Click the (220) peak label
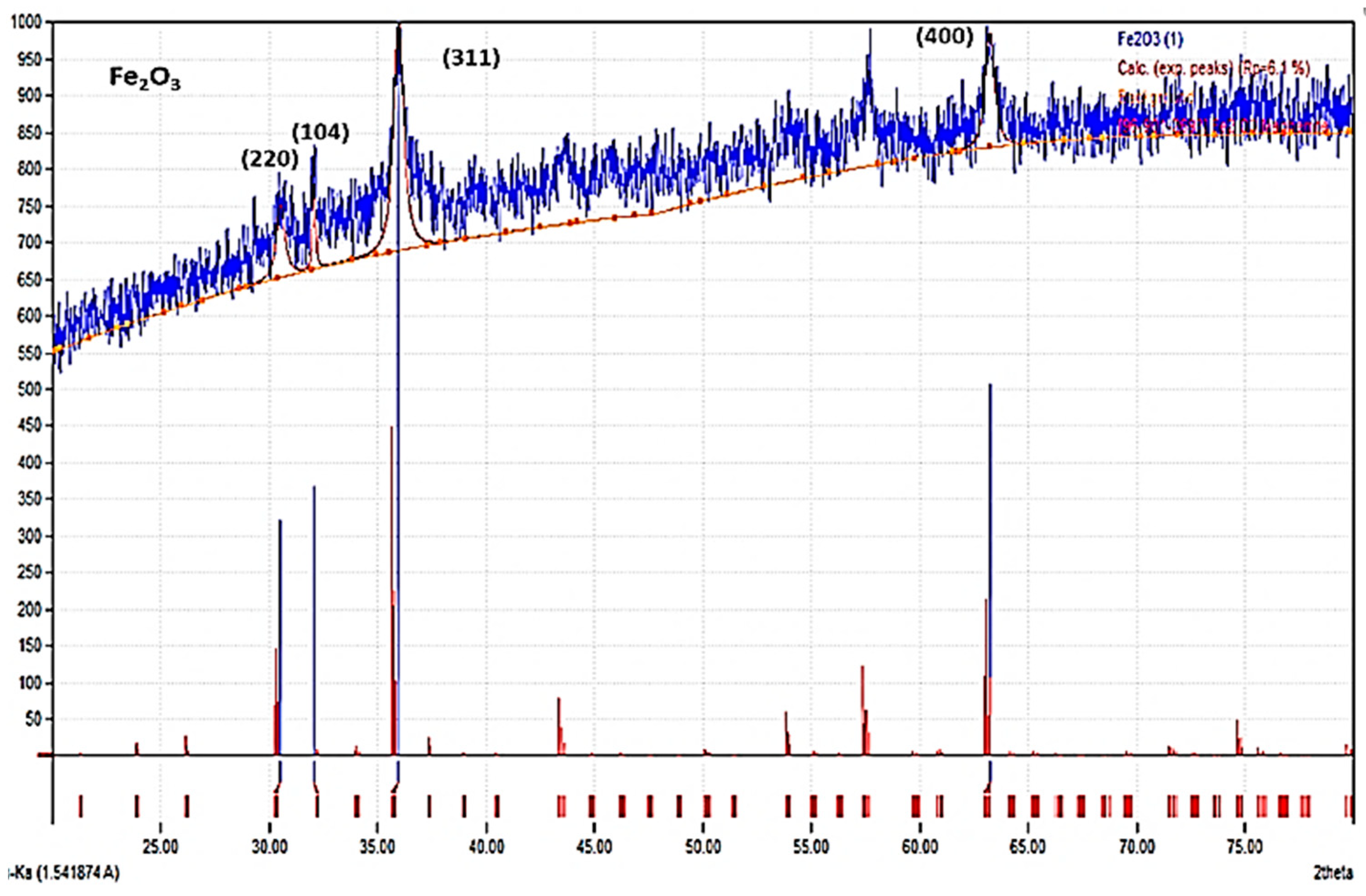Screen dimensions: 1366x896 pos(270,160)
